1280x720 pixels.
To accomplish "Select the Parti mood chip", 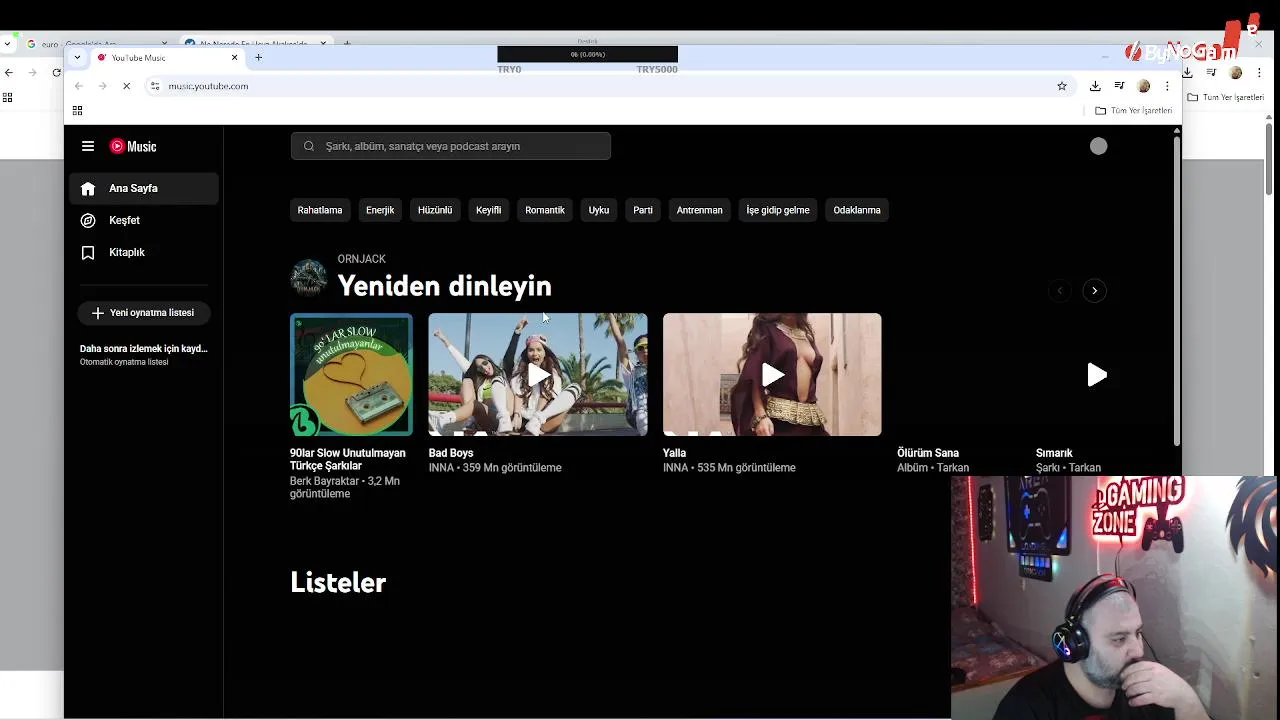I will 643,210.
